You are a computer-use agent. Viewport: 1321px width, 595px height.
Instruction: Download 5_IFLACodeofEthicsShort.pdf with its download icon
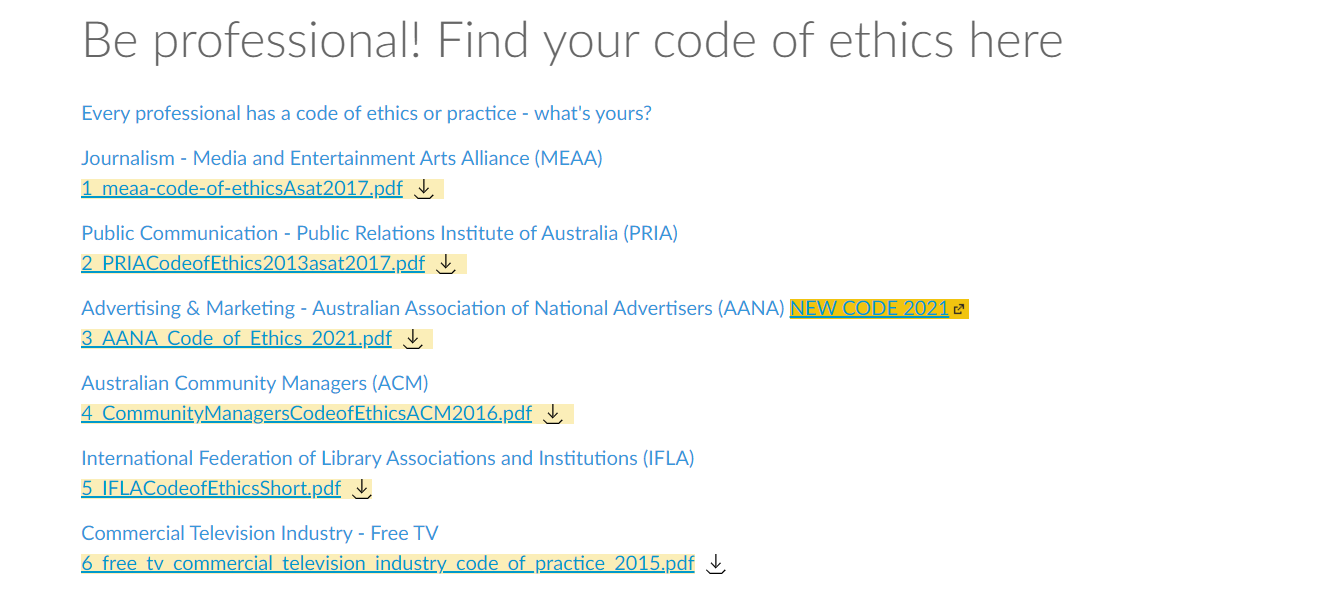tap(362, 489)
